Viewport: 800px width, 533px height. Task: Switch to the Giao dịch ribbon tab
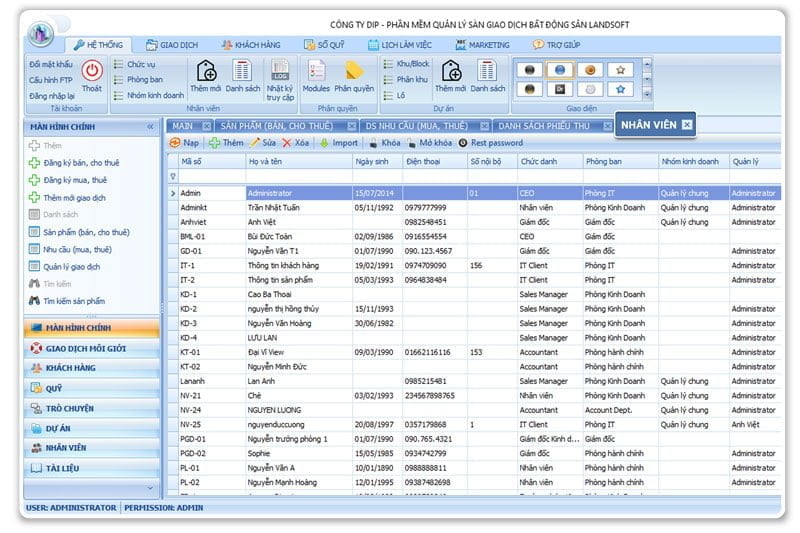point(171,45)
